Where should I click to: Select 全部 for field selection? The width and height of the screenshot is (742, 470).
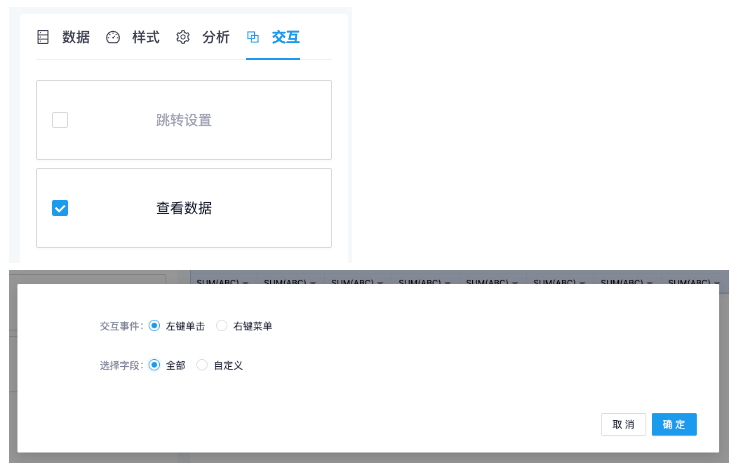tap(154, 365)
